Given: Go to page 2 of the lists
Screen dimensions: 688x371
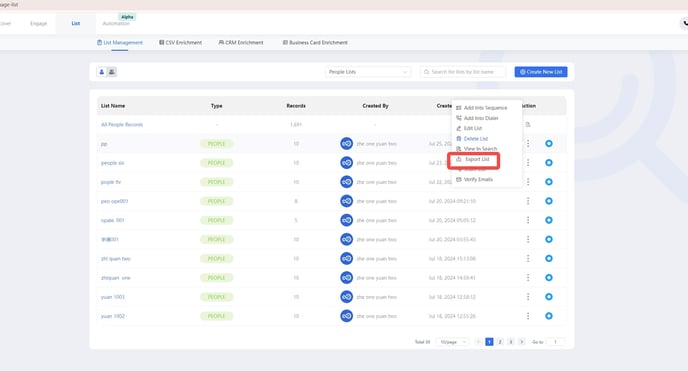Looking at the screenshot, I should (500, 342).
